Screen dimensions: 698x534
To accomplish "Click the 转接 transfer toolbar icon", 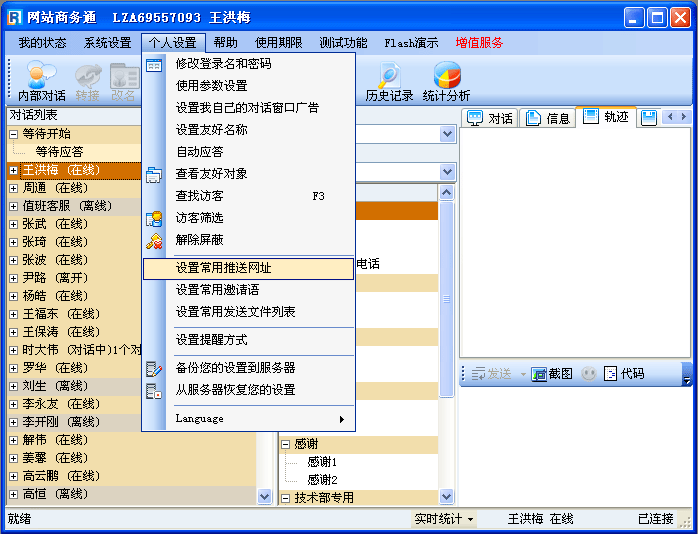I will (x=87, y=80).
